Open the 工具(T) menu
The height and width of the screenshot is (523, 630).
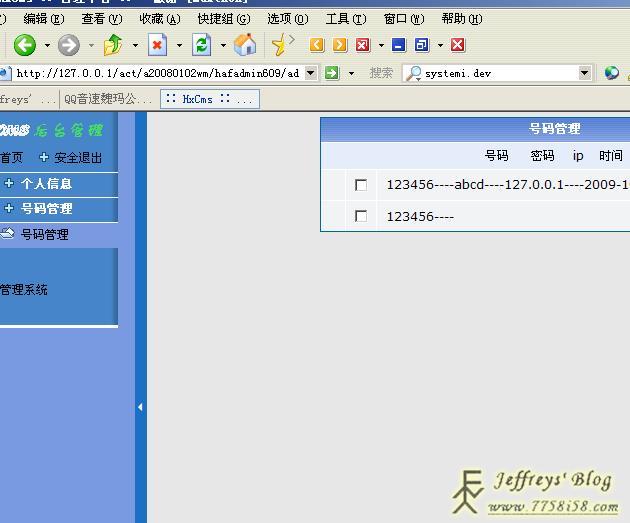345,19
